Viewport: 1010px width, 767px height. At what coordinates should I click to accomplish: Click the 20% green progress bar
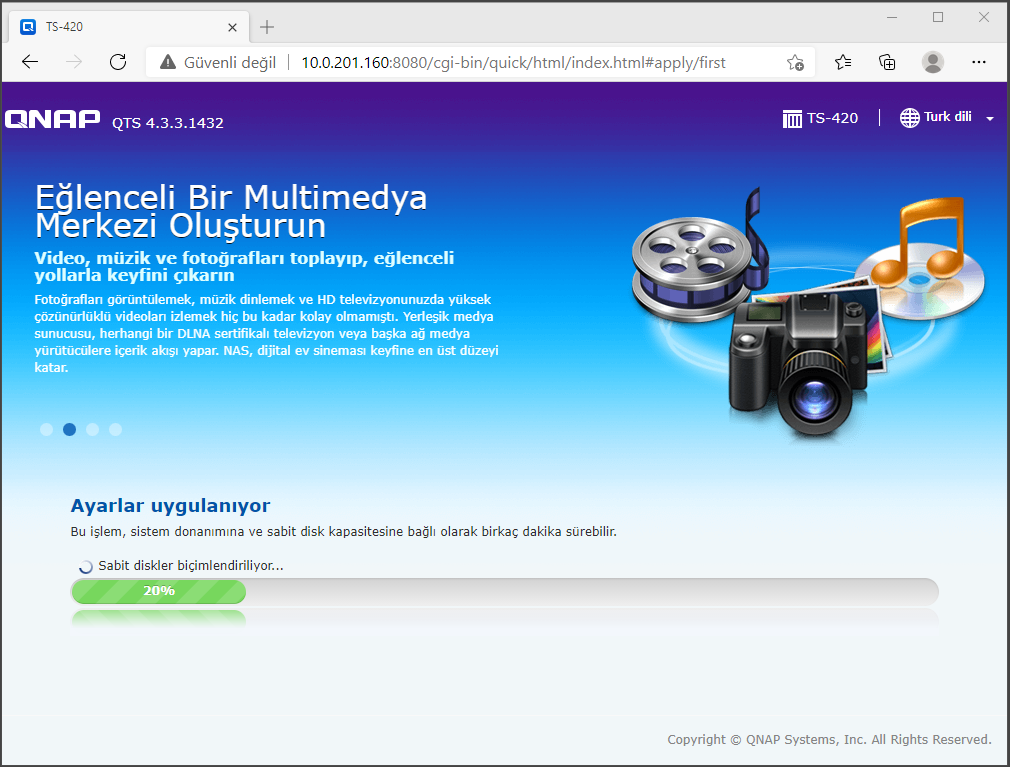[159, 591]
